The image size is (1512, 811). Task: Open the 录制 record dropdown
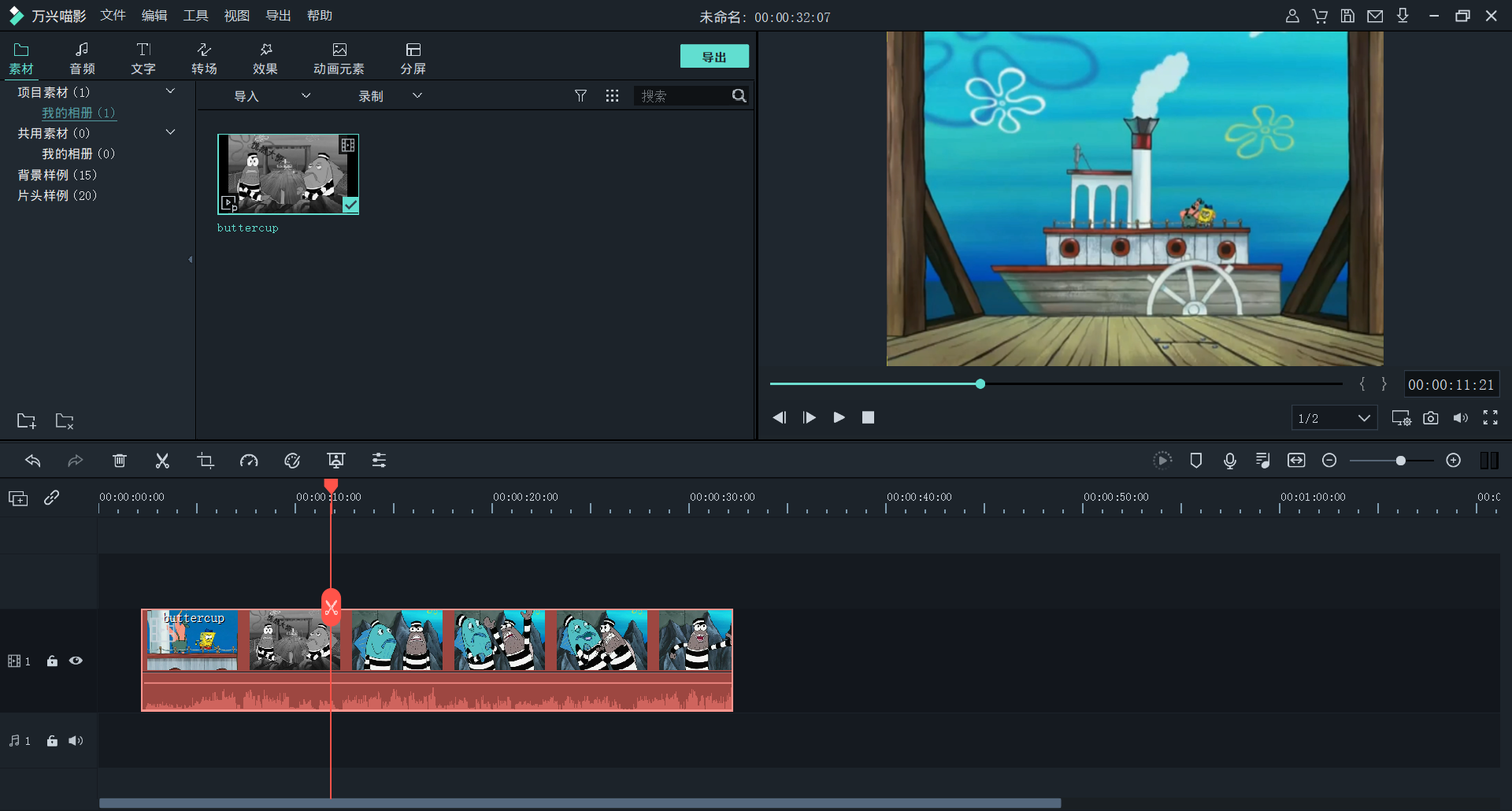(x=389, y=96)
